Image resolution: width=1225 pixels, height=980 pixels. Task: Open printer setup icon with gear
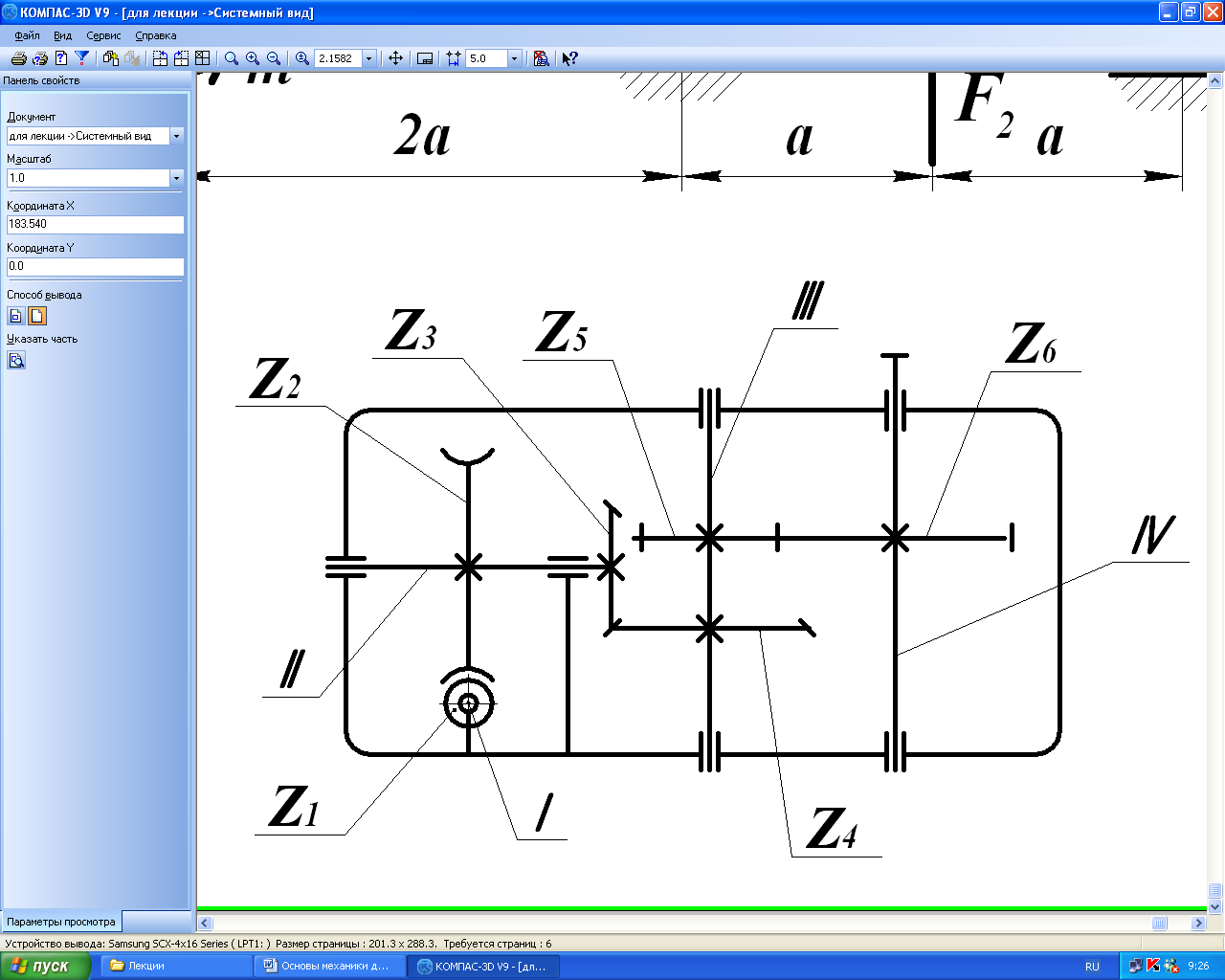(40, 58)
